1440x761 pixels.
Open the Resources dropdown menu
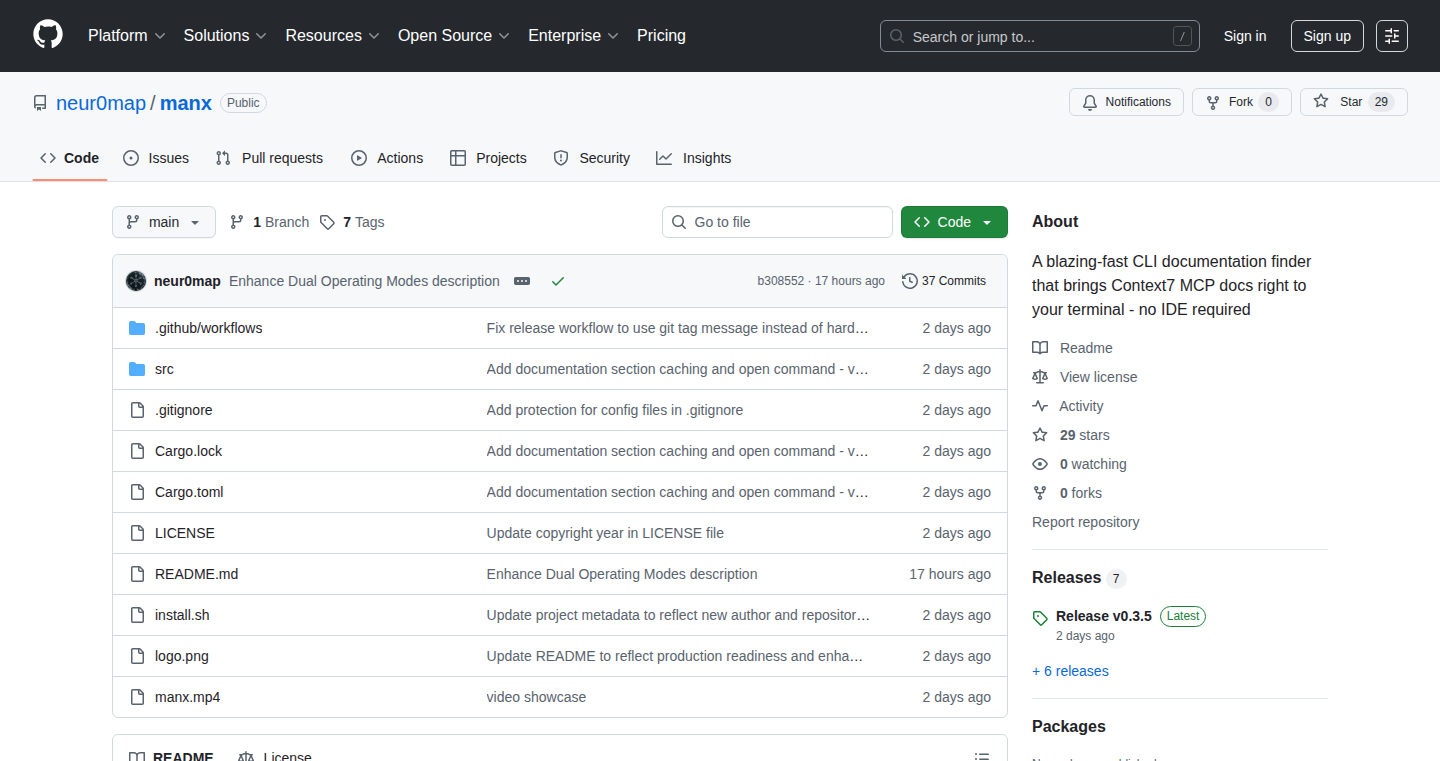coord(332,35)
